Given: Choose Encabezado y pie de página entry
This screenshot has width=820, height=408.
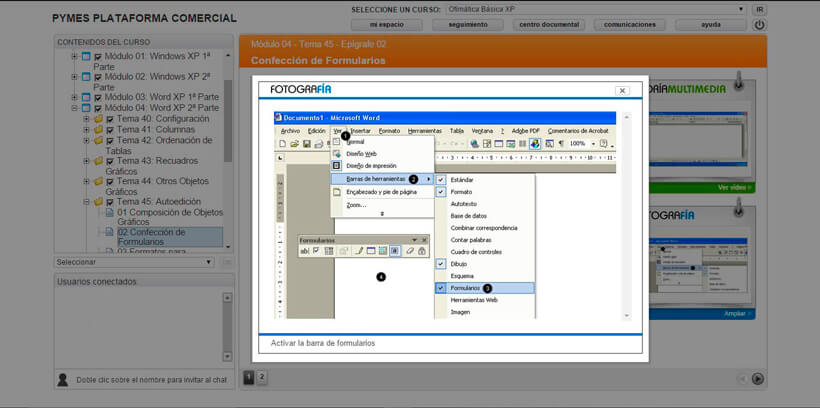Looking at the screenshot, I should (x=382, y=192).
